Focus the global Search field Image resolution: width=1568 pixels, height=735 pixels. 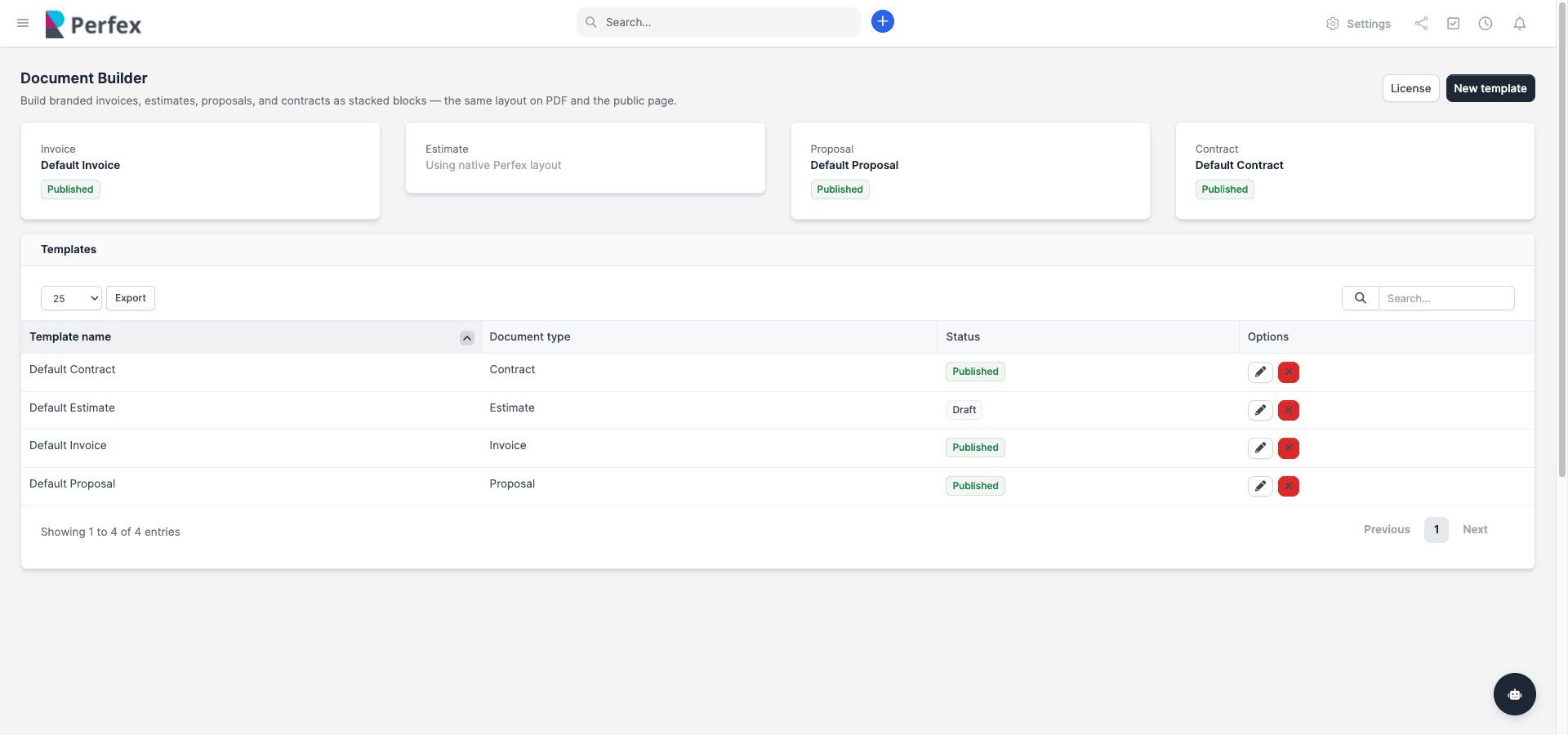pos(719,22)
